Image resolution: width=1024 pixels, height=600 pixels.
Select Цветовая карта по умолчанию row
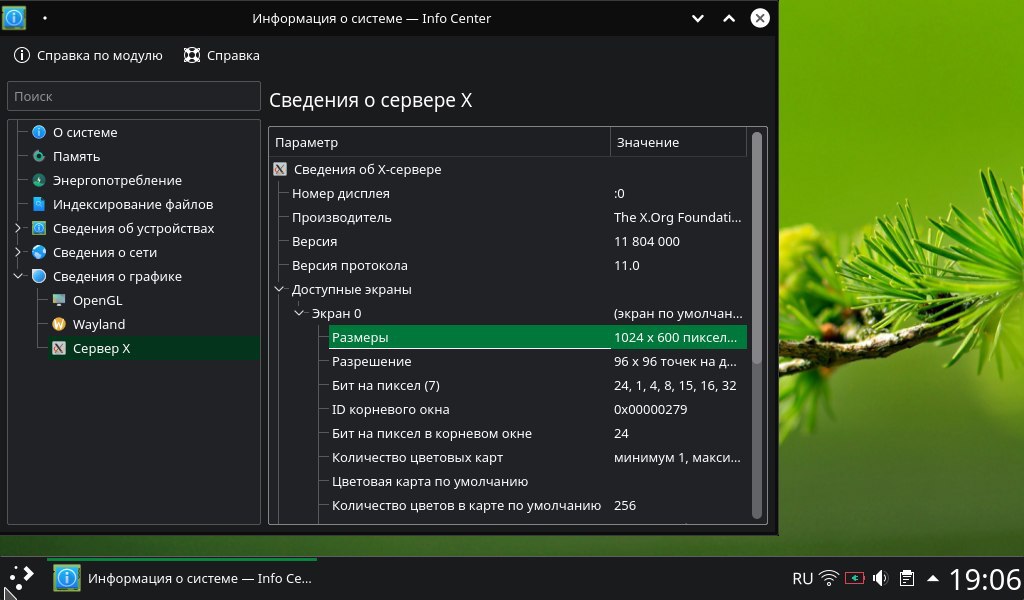coord(538,482)
